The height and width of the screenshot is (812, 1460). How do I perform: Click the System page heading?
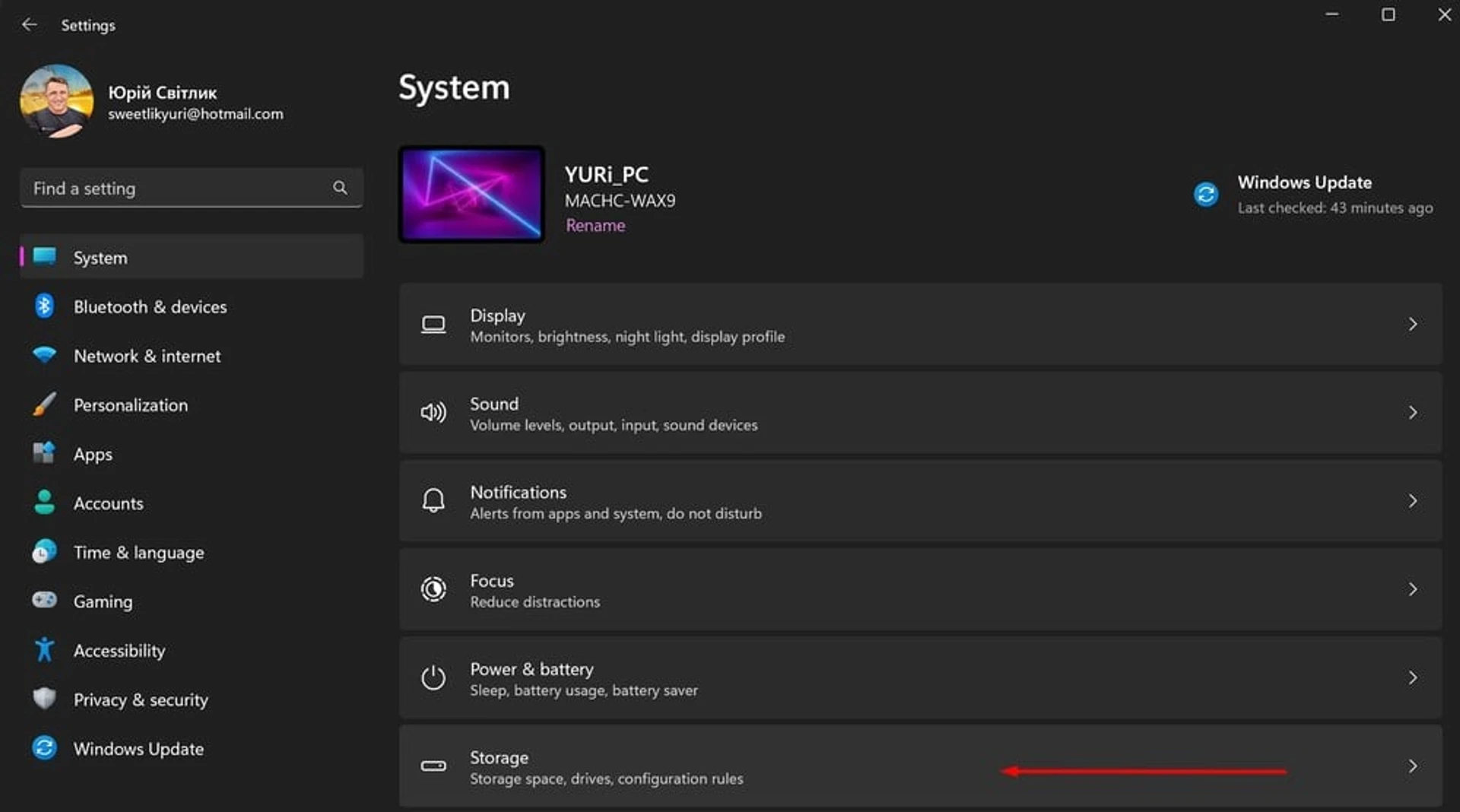coord(454,87)
